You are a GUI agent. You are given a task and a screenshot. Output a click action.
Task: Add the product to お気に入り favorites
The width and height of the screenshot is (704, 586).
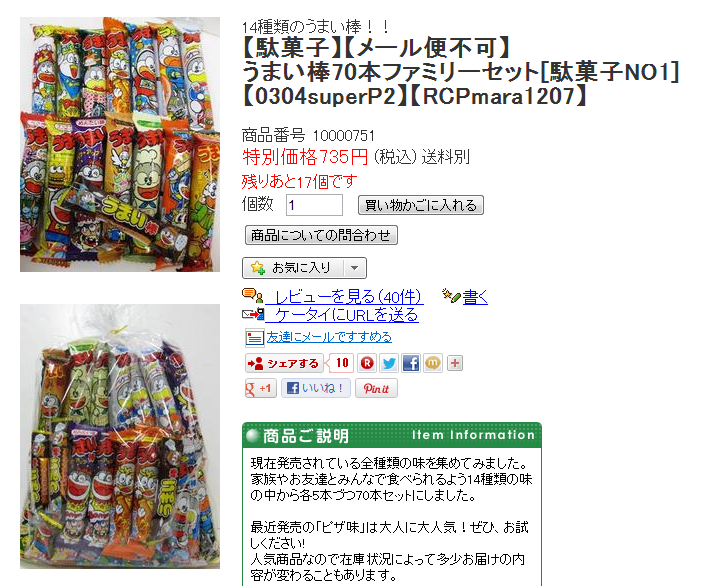294,268
